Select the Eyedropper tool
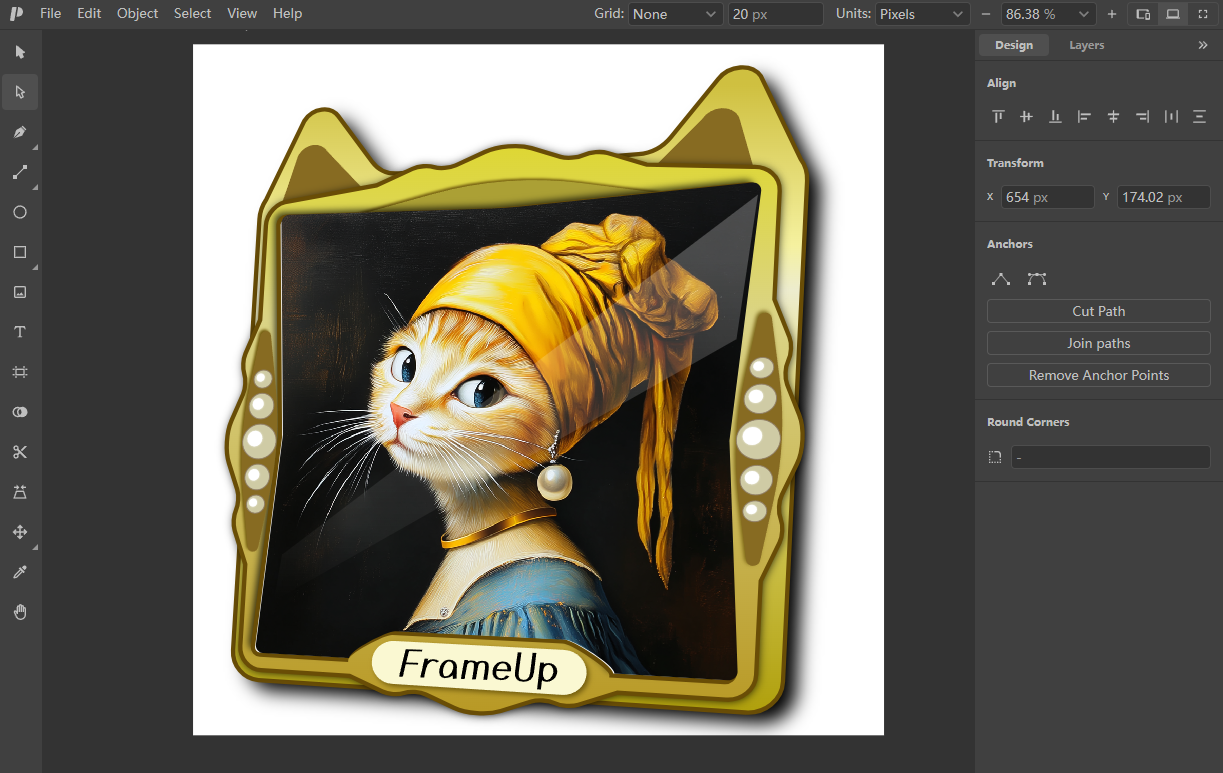1223x773 pixels. (20, 572)
